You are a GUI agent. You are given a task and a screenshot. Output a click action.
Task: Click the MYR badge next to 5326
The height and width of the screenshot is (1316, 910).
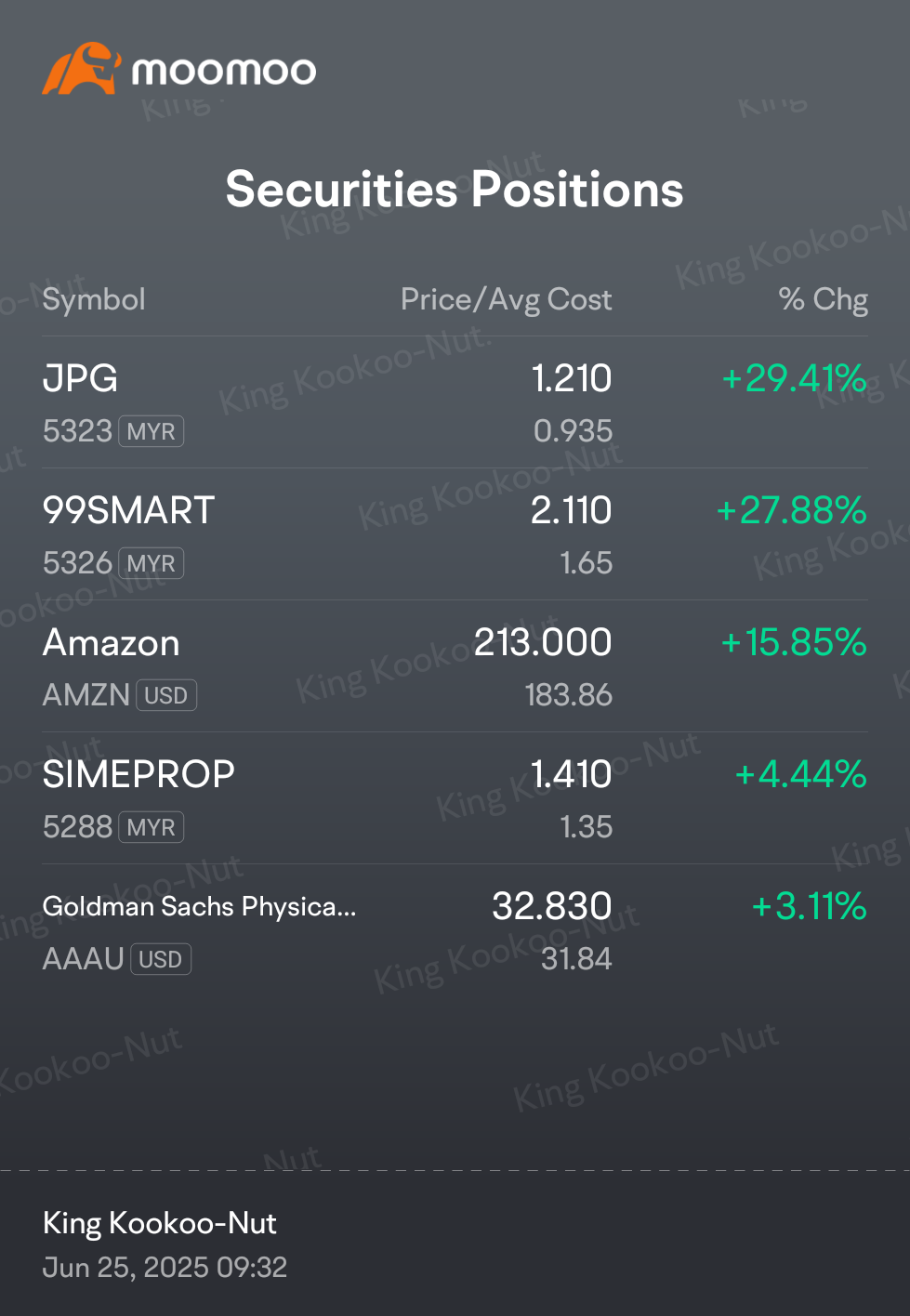(x=151, y=563)
